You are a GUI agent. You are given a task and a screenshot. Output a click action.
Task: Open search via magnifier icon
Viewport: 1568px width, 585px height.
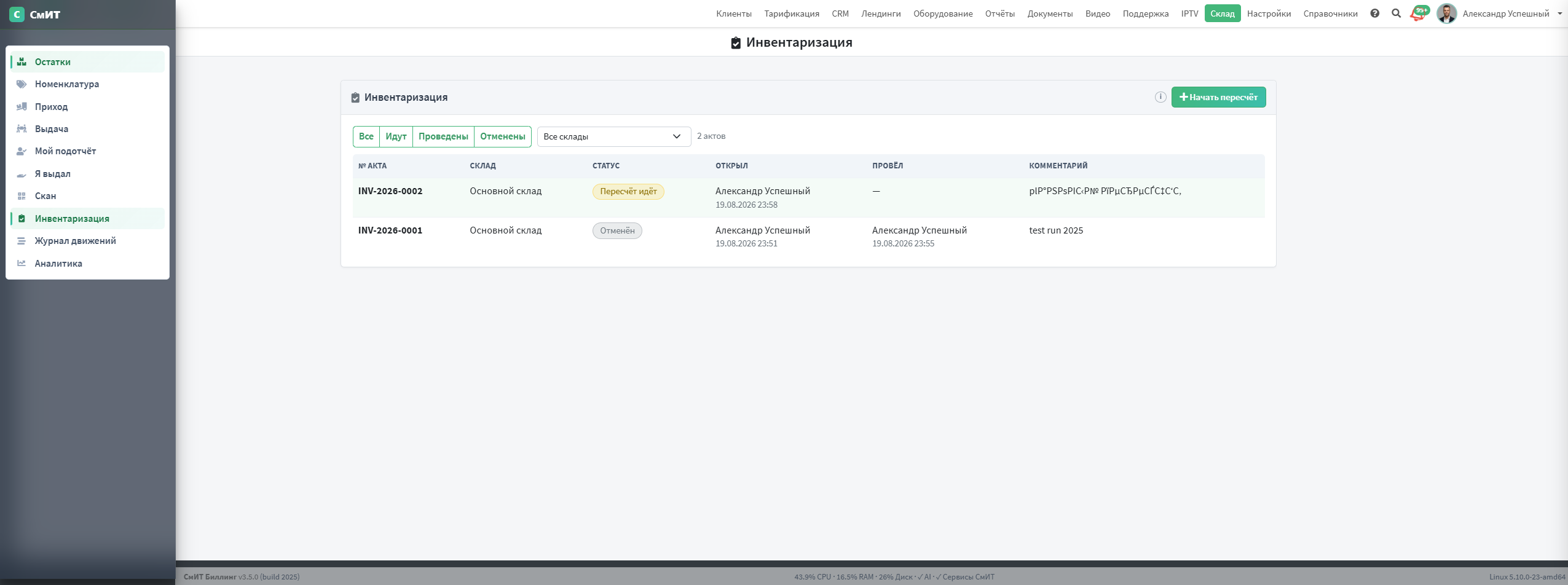tap(1397, 14)
